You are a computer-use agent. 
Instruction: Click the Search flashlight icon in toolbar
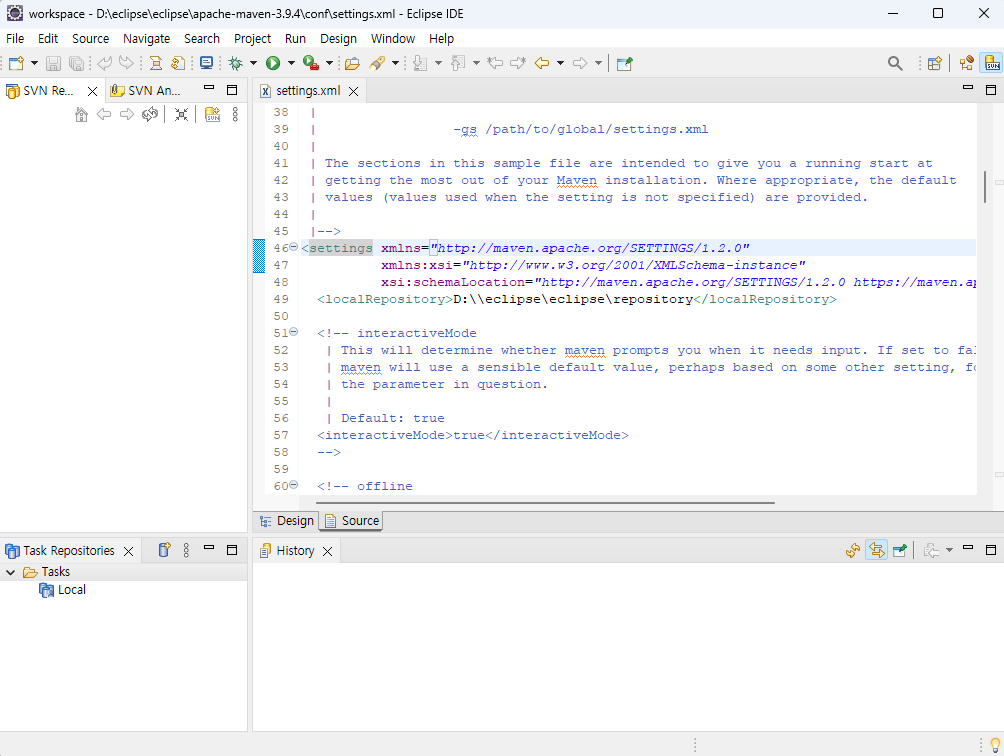pos(377,63)
